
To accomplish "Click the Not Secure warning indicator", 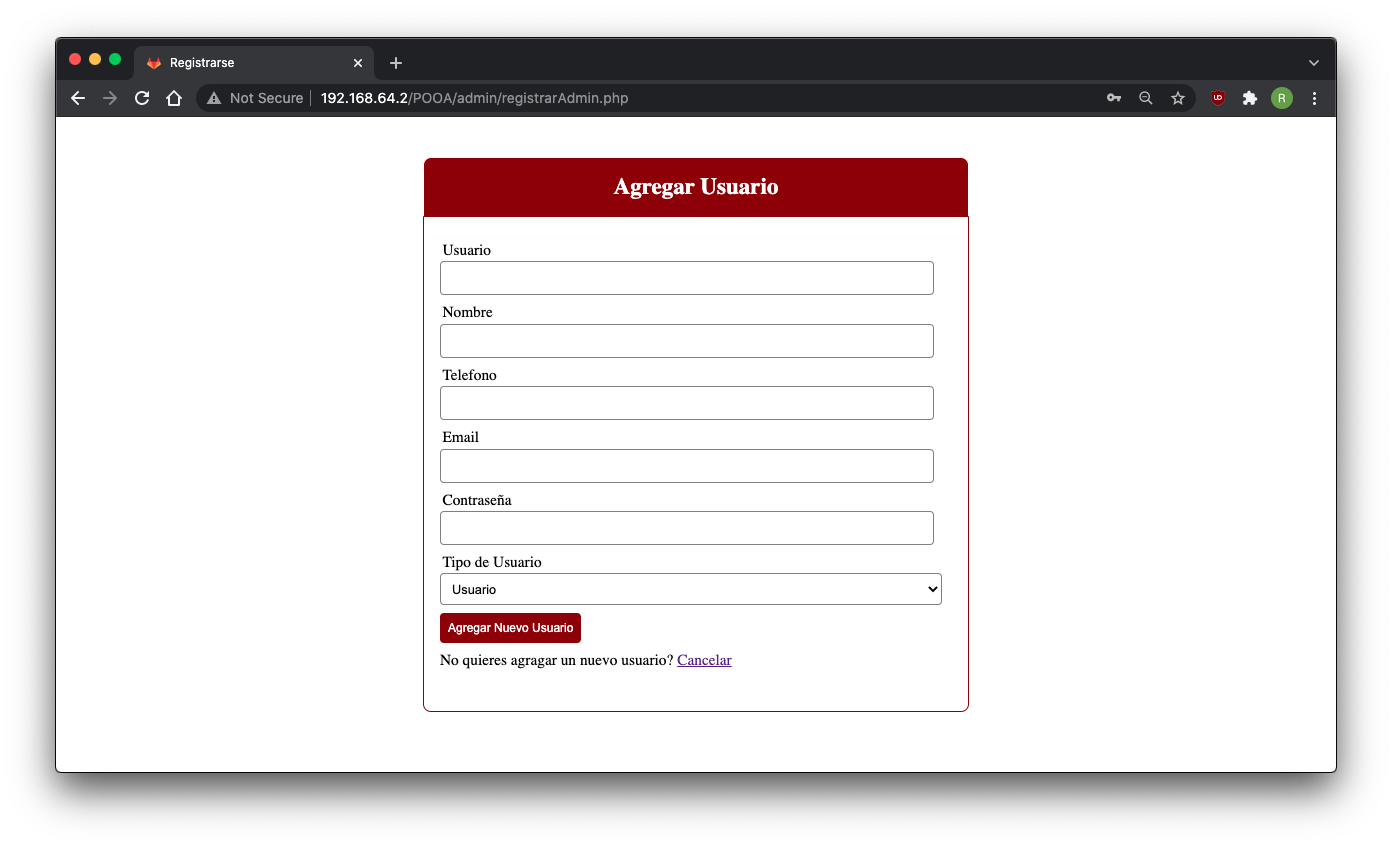I will (253, 97).
